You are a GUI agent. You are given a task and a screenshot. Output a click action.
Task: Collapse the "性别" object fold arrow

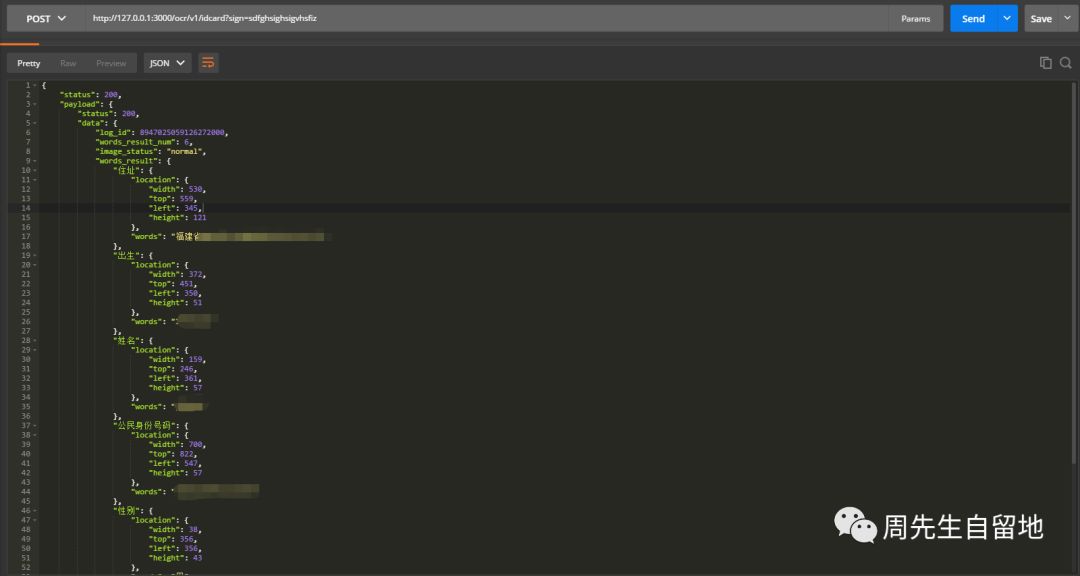(34, 511)
